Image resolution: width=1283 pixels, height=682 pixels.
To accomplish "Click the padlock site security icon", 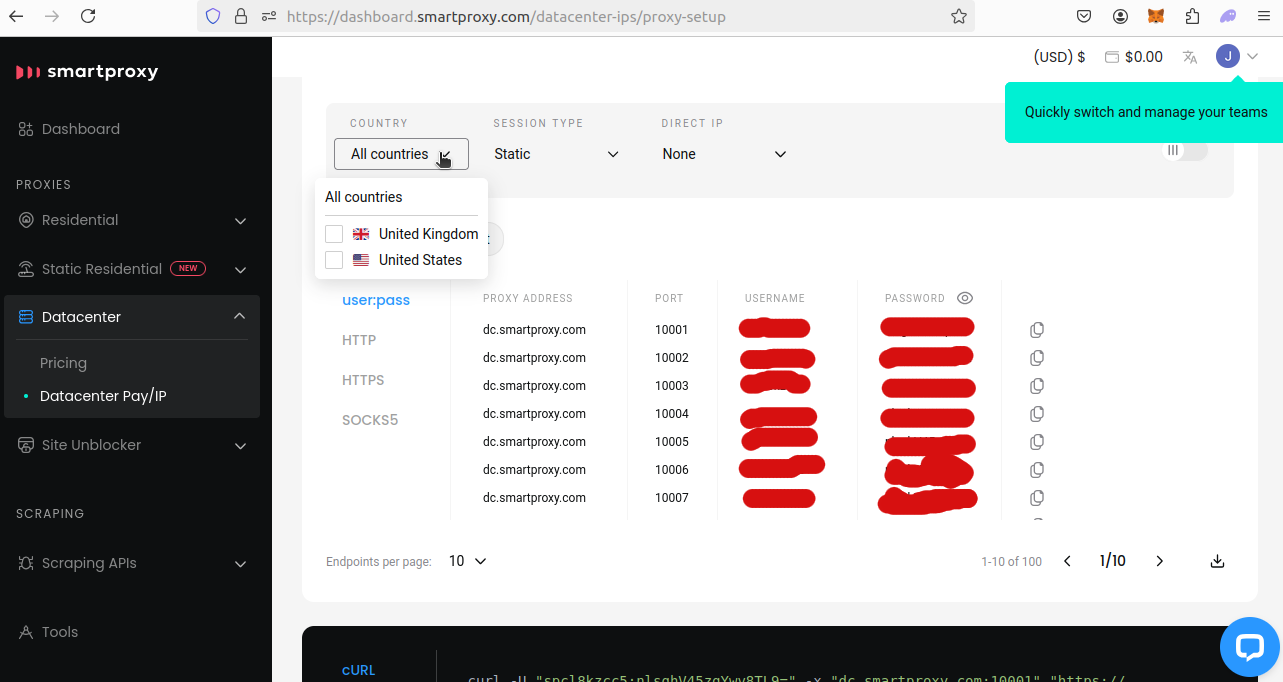I will point(240,16).
